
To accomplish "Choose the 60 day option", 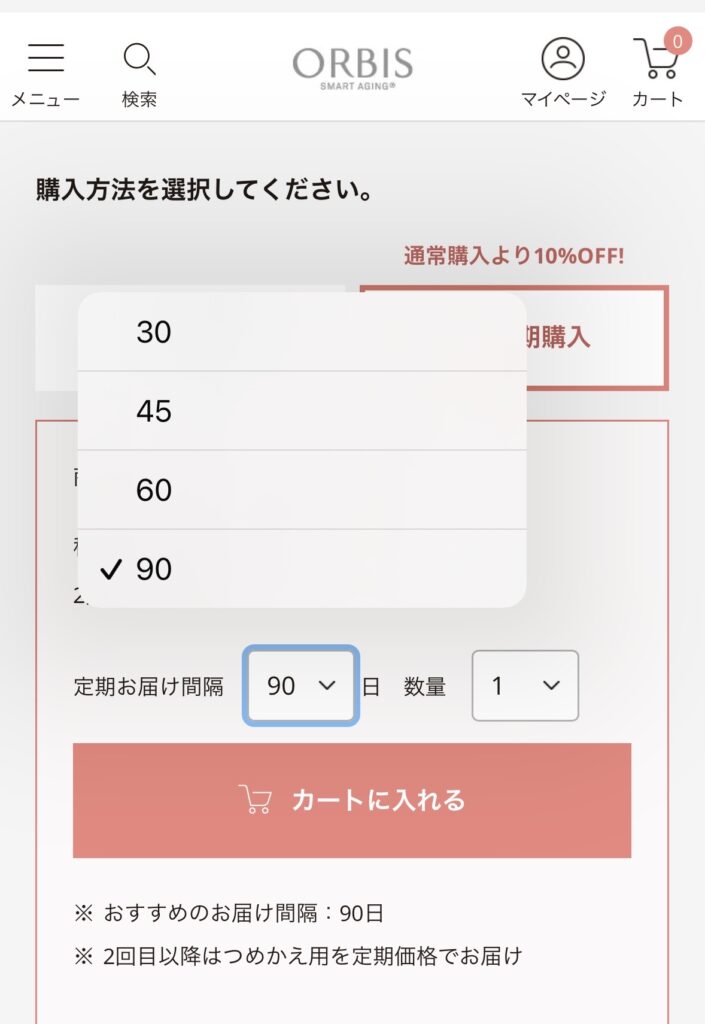I will point(302,490).
